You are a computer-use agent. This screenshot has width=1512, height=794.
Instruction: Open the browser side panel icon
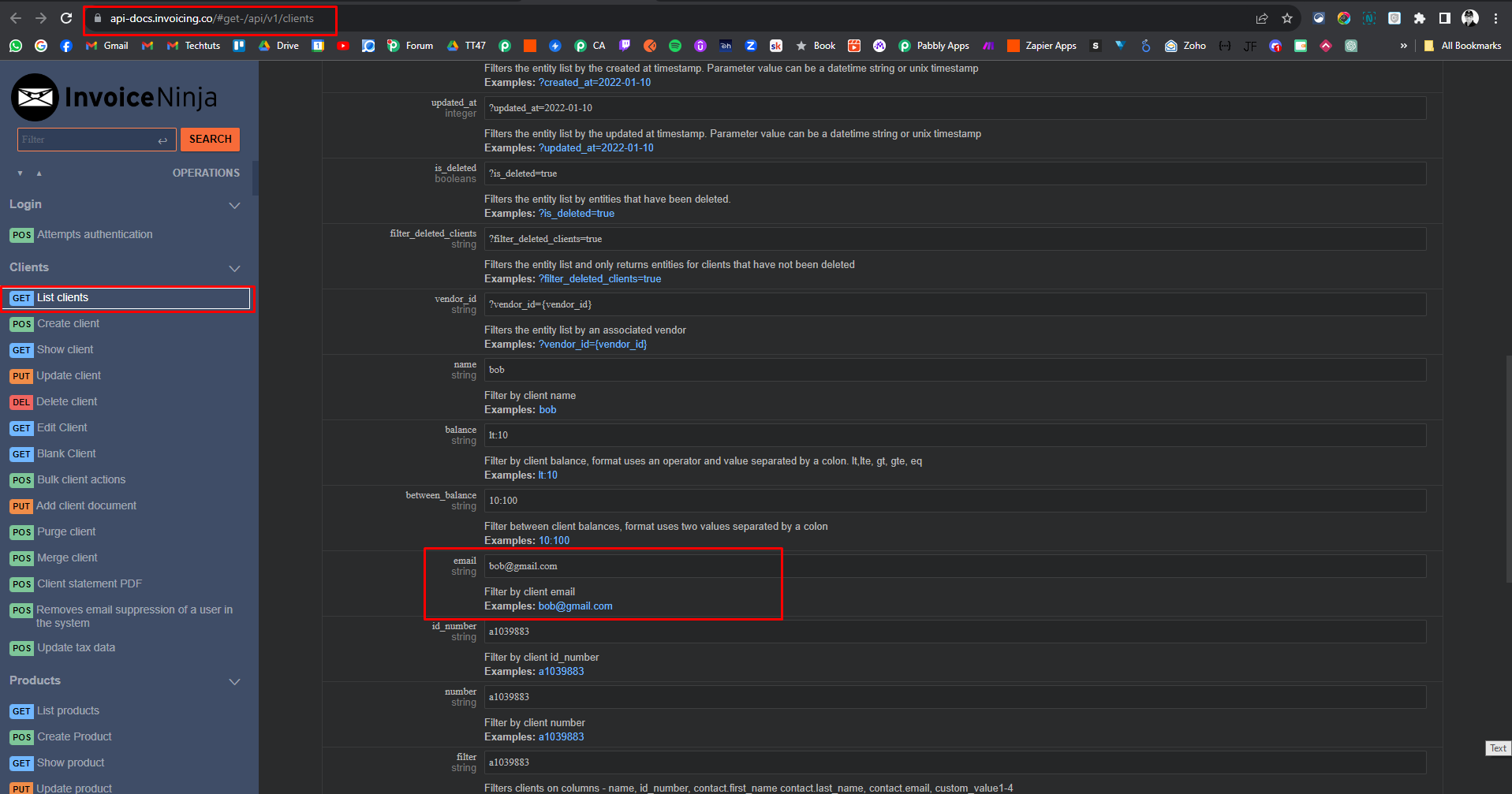coord(1445,18)
